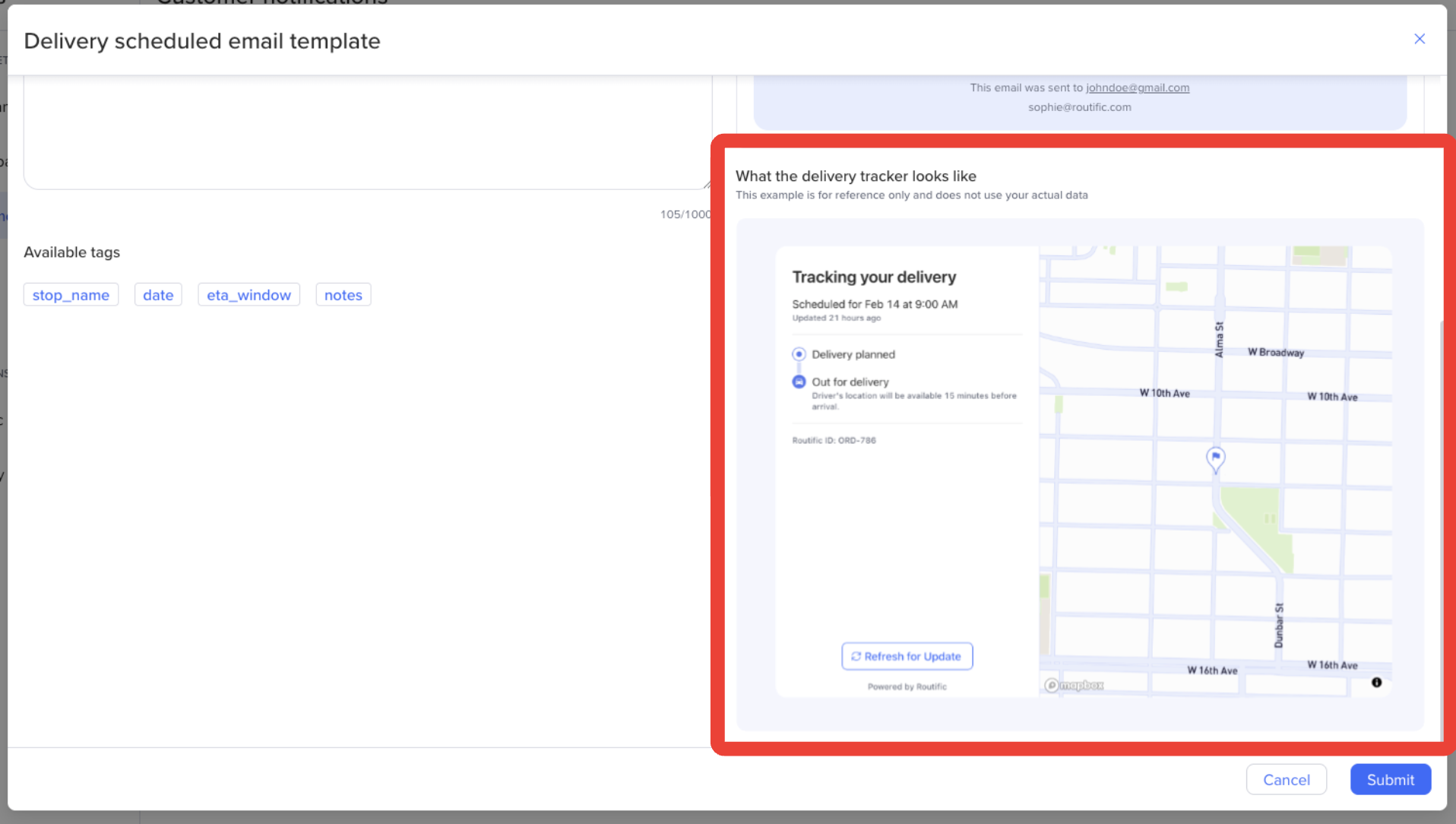Screen dimensions: 1456x824
Task: Cancel the template editing
Action: pyautogui.click(x=1287, y=780)
